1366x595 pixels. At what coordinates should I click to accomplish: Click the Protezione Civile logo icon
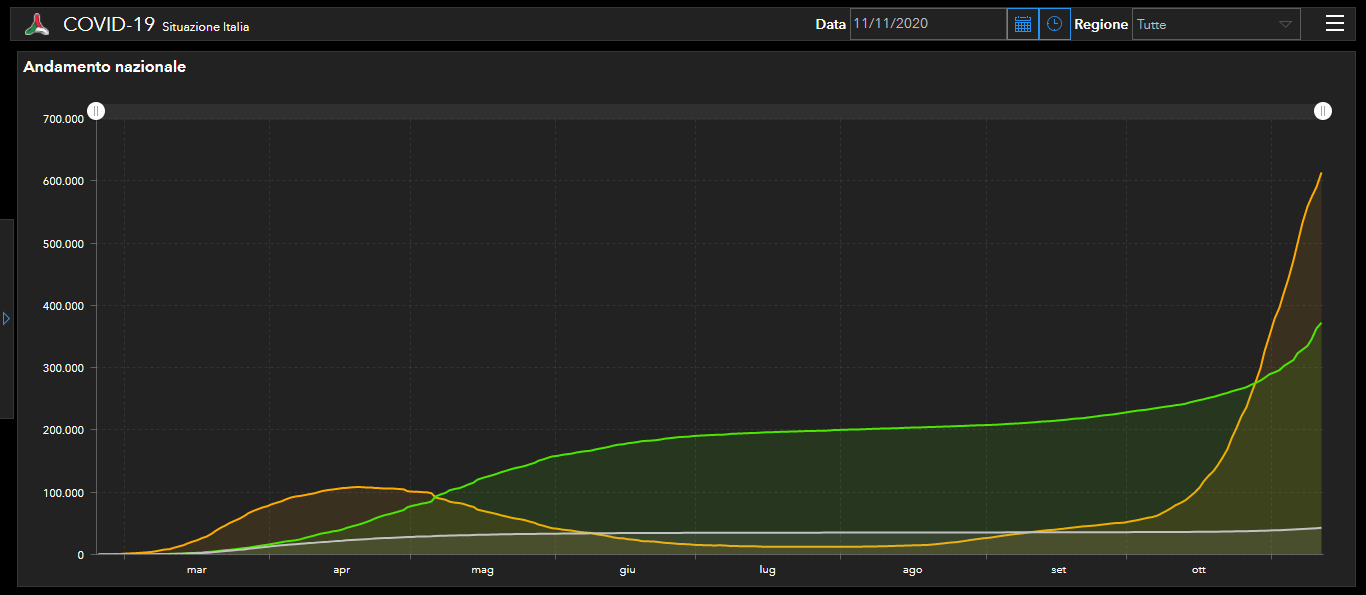(x=37, y=25)
